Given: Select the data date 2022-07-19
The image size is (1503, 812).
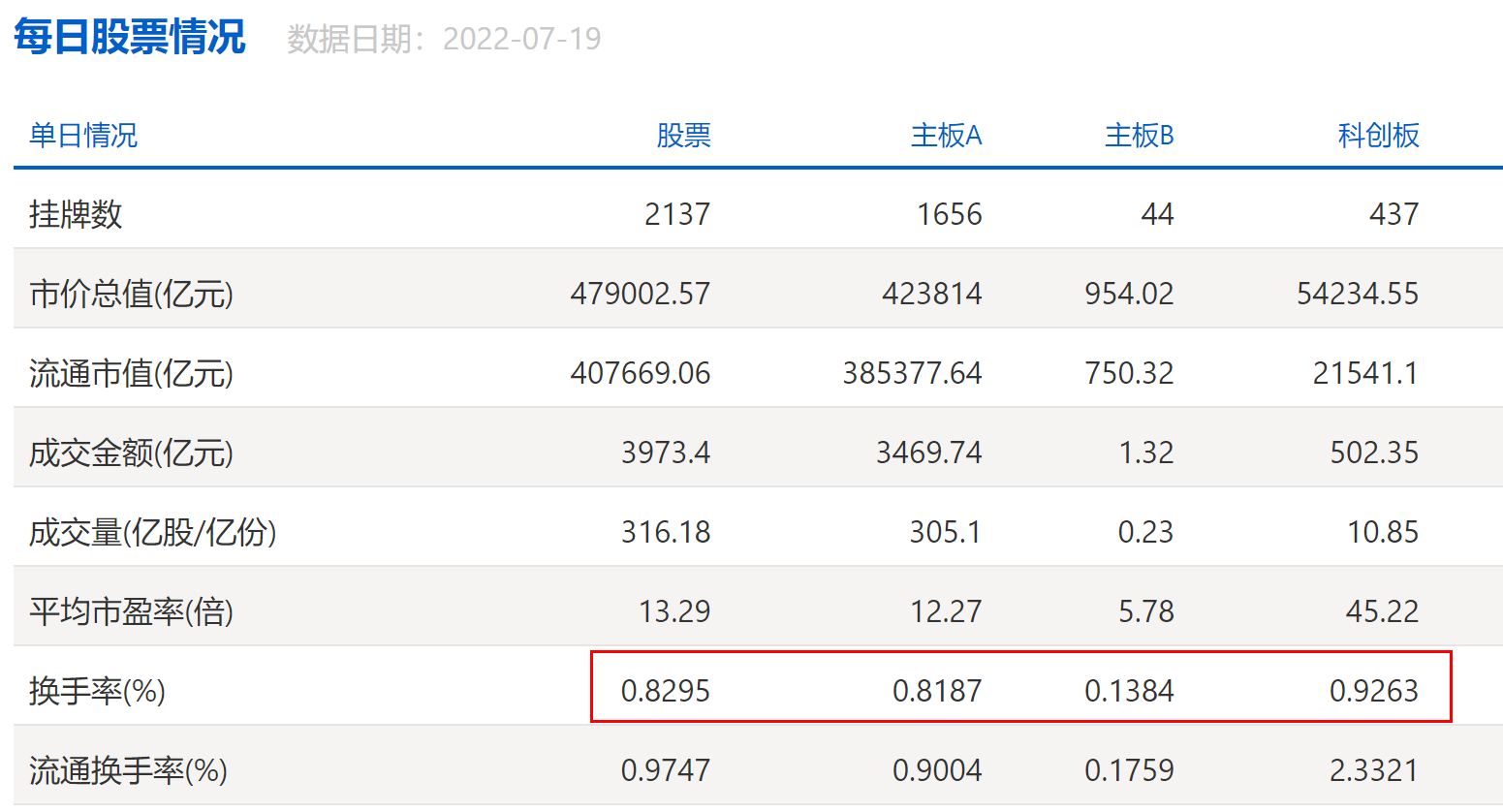Looking at the screenshot, I should pos(521,39).
